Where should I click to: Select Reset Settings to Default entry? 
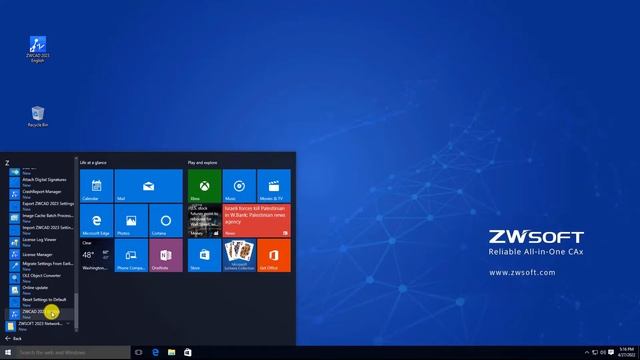41,302
